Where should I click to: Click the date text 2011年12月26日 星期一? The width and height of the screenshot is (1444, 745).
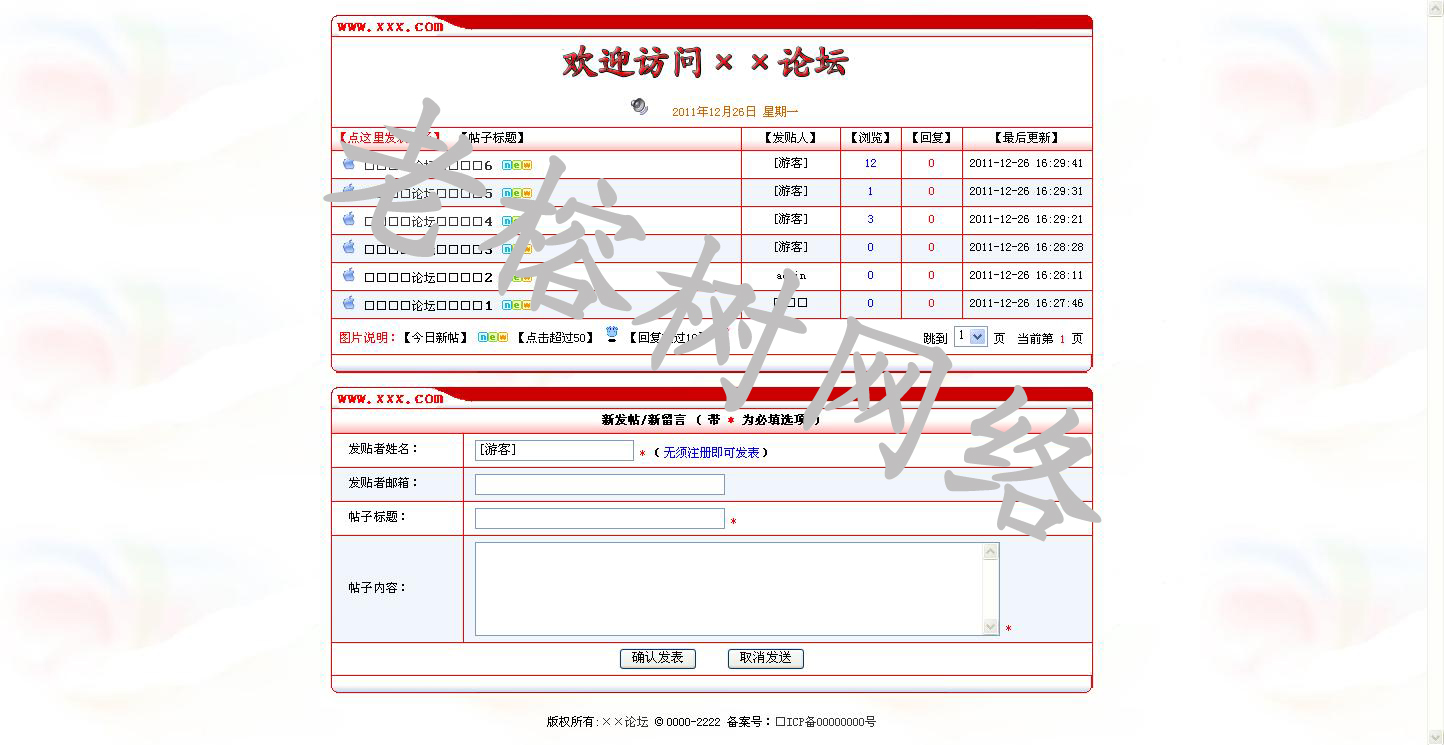(735, 112)
